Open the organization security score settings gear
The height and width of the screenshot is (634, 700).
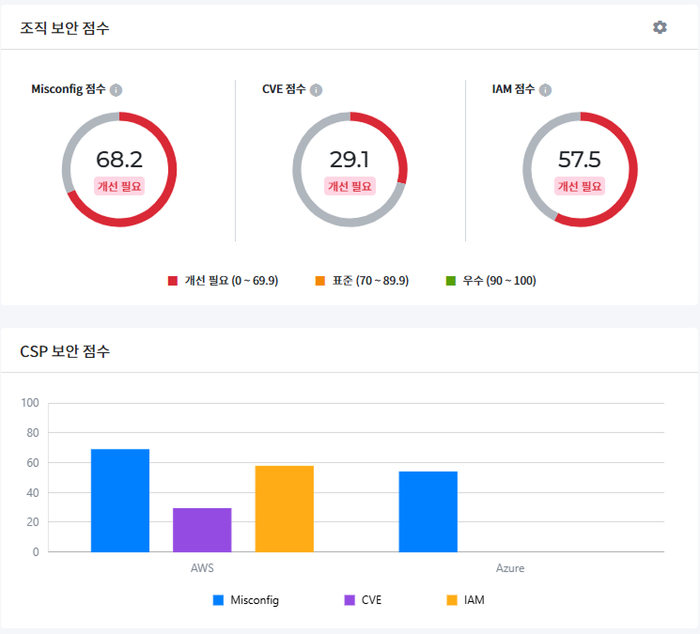pyautogui.click(x=659, y=27)
